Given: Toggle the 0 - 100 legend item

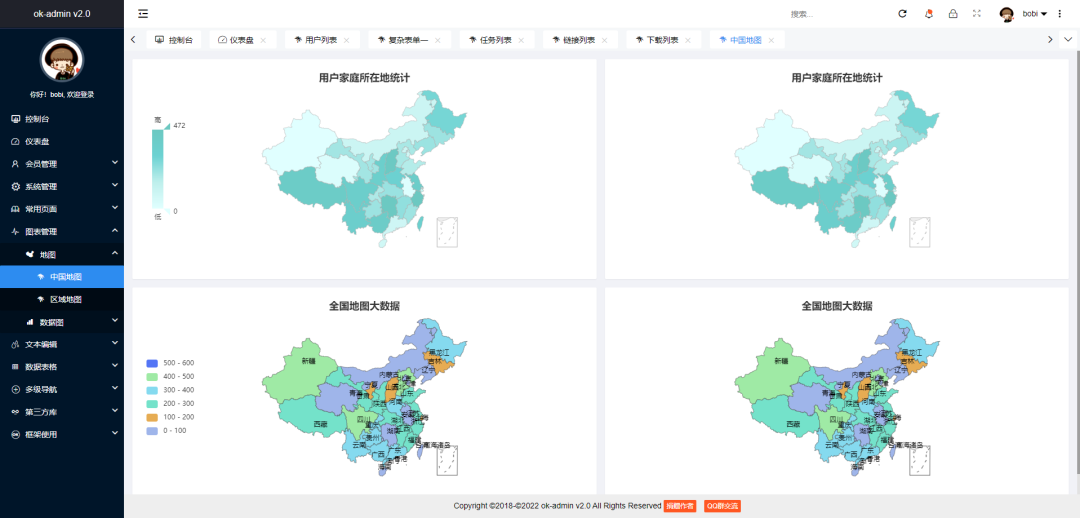Looking at the screenshot, I should coord(168,431).
